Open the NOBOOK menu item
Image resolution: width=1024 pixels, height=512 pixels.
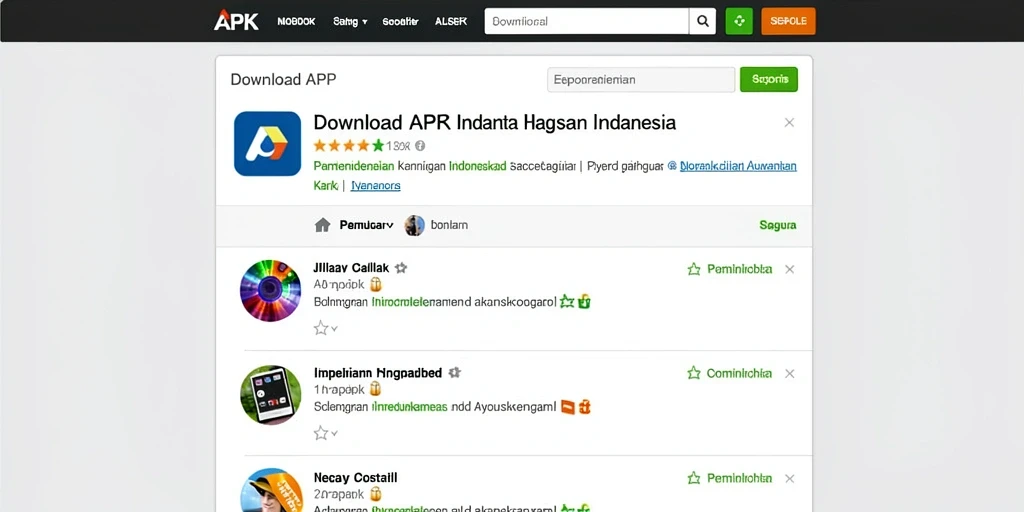(x=296, y=22)
